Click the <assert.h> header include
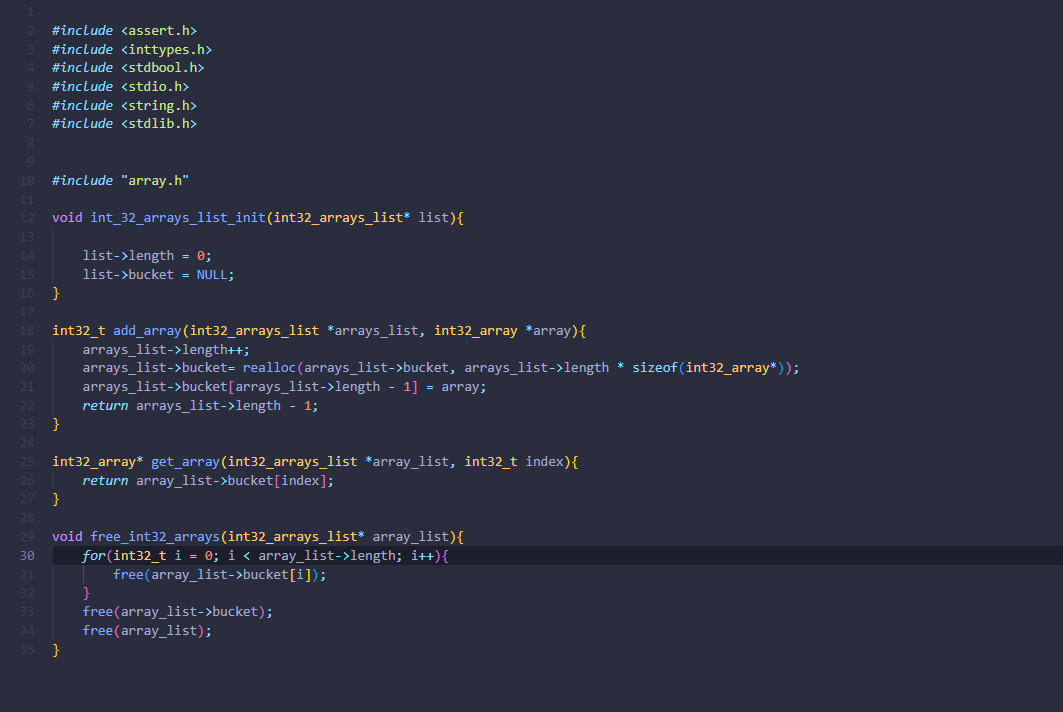Screen dimensions: 1063x712 pyautogui.click(x=159, y=31)
